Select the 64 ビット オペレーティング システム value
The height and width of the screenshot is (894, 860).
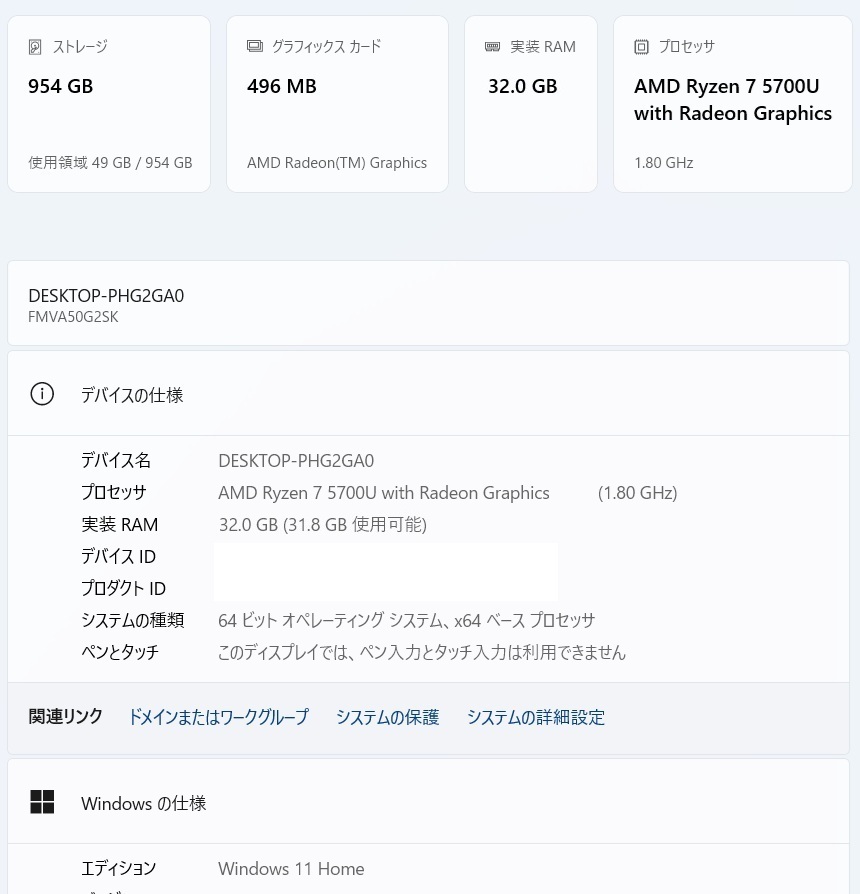click(407, 620)
